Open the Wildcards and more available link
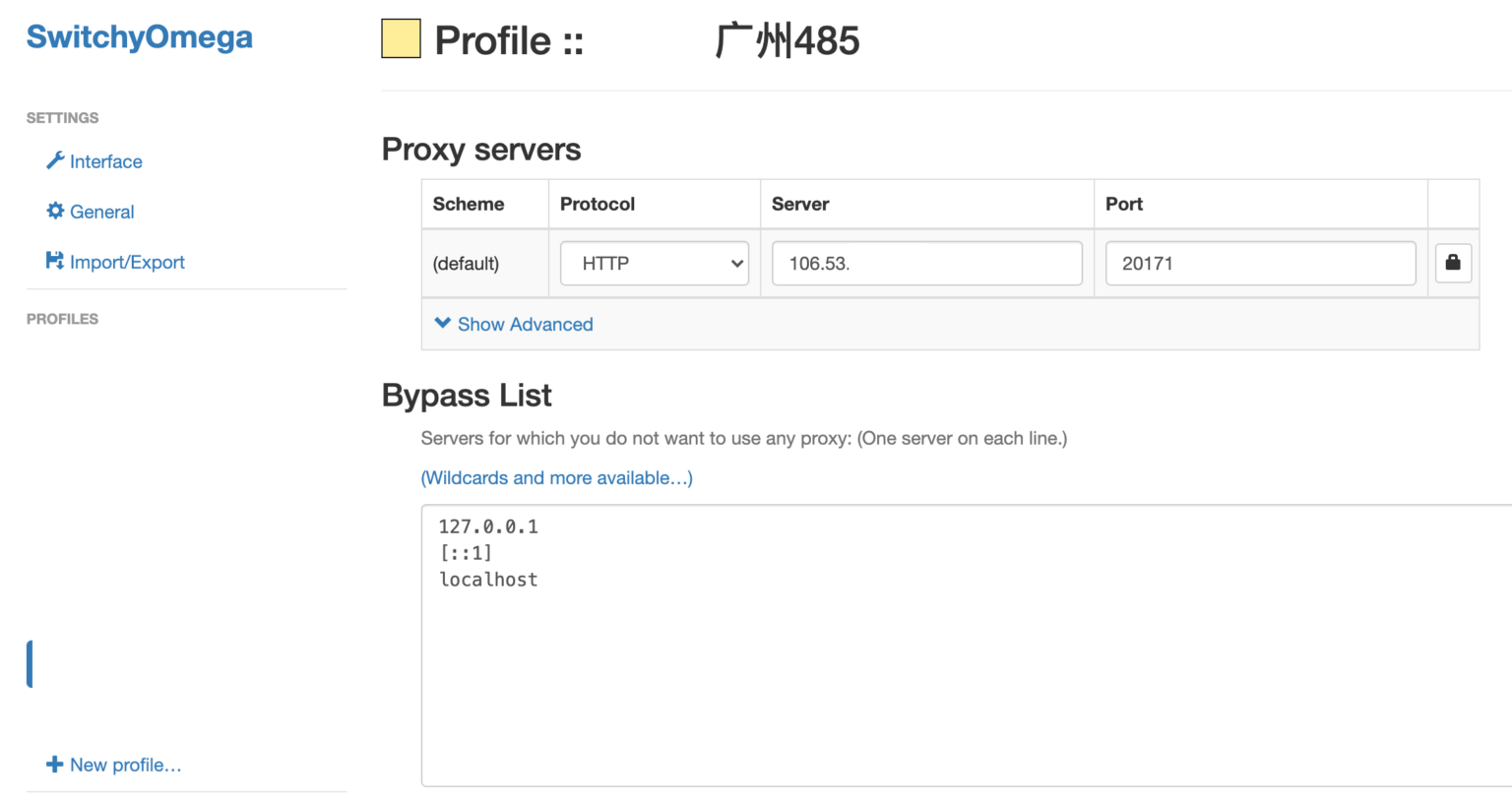 (556, 477)
